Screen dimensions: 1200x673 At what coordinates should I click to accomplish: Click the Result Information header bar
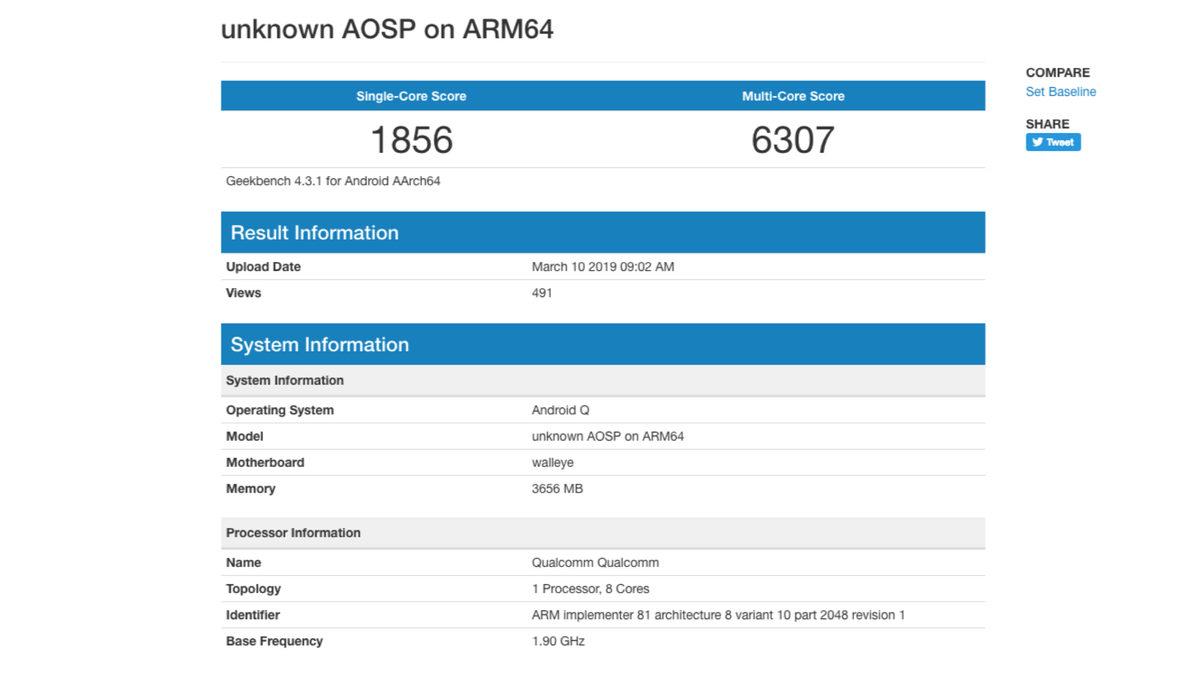pyautogui.click(x=314, y=232)
